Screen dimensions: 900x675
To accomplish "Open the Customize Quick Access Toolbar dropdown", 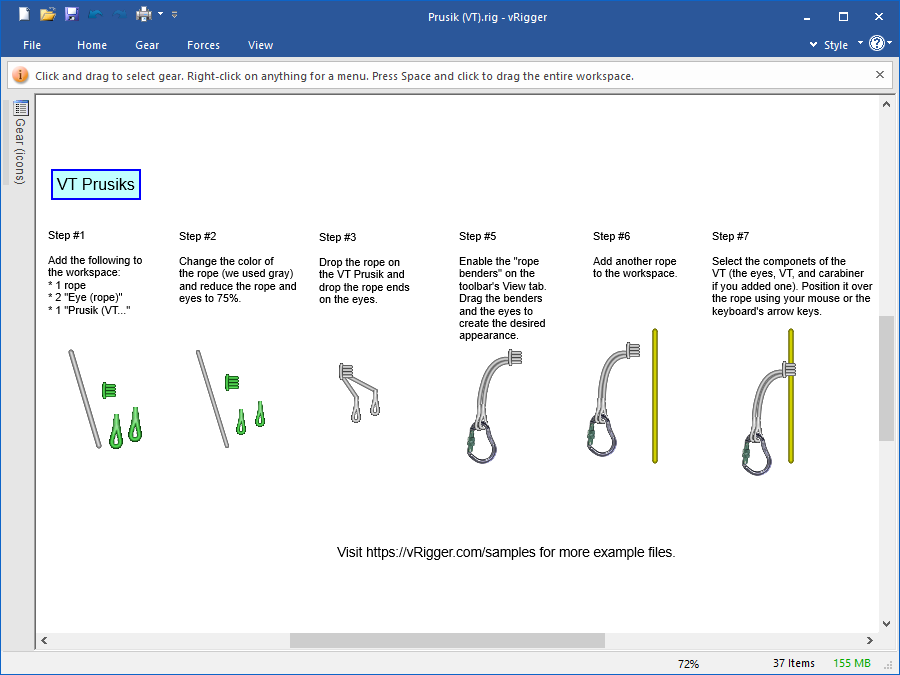I will (175, 15).
